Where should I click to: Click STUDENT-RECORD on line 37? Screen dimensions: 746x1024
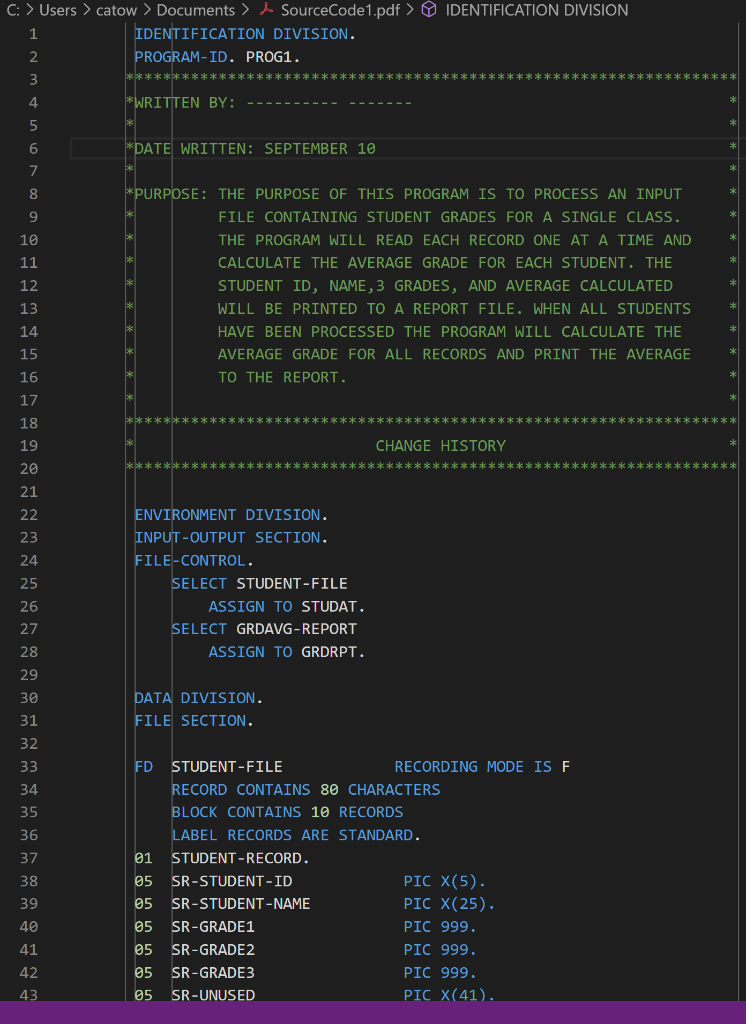pyautogui.click(x=236, y=858)
